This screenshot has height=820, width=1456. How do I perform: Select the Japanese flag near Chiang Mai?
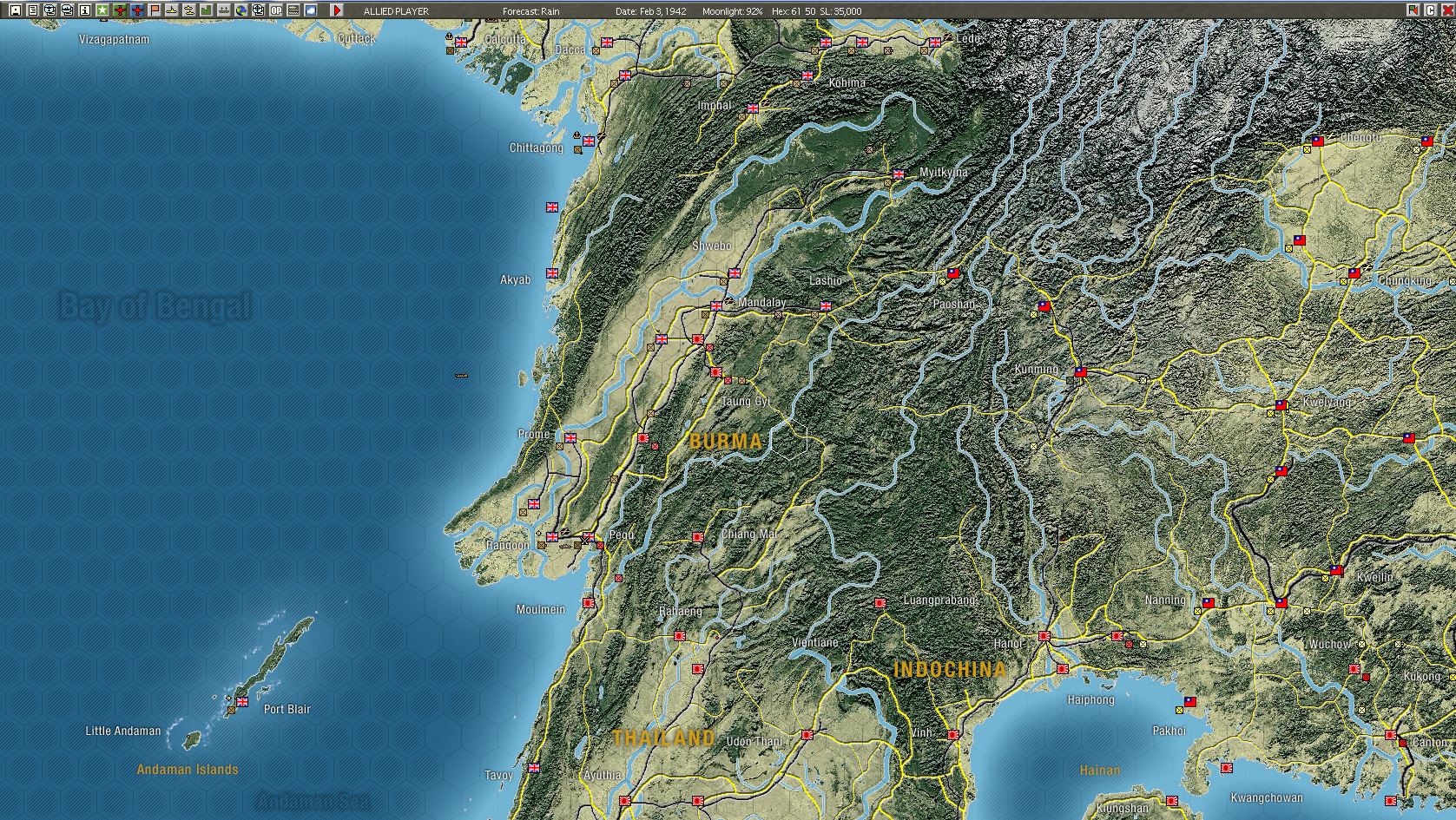click(698, 537)
